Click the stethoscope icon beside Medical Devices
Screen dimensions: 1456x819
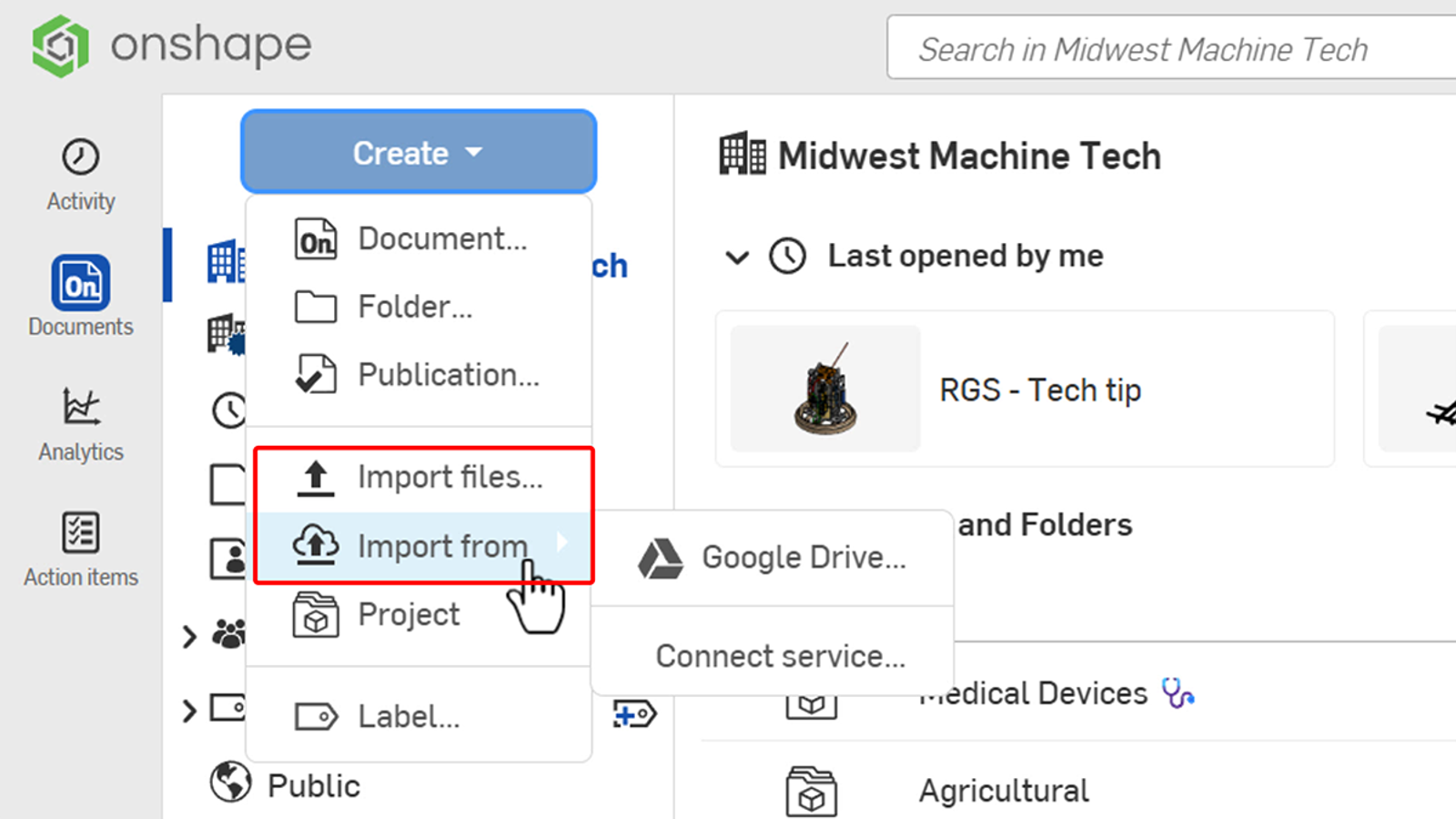[x=1179, y=693]
